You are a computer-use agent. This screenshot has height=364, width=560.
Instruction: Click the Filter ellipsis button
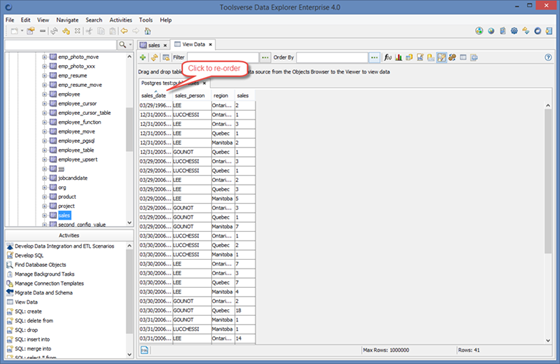click(265, 58)
